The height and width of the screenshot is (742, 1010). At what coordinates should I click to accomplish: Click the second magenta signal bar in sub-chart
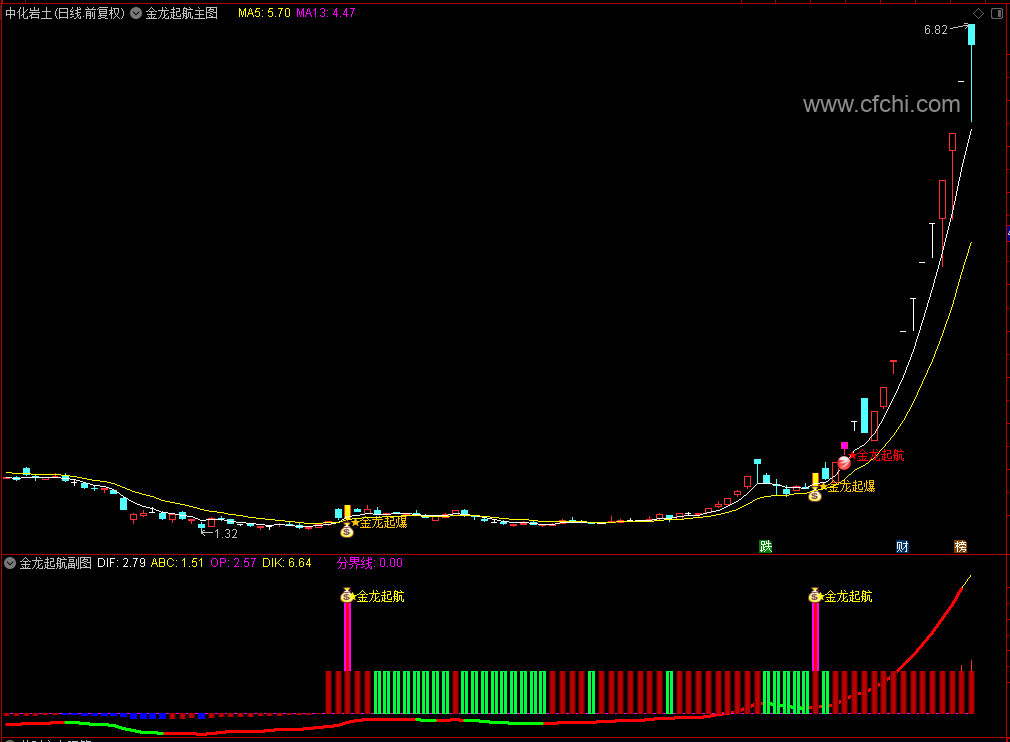(x=815, y=637)
